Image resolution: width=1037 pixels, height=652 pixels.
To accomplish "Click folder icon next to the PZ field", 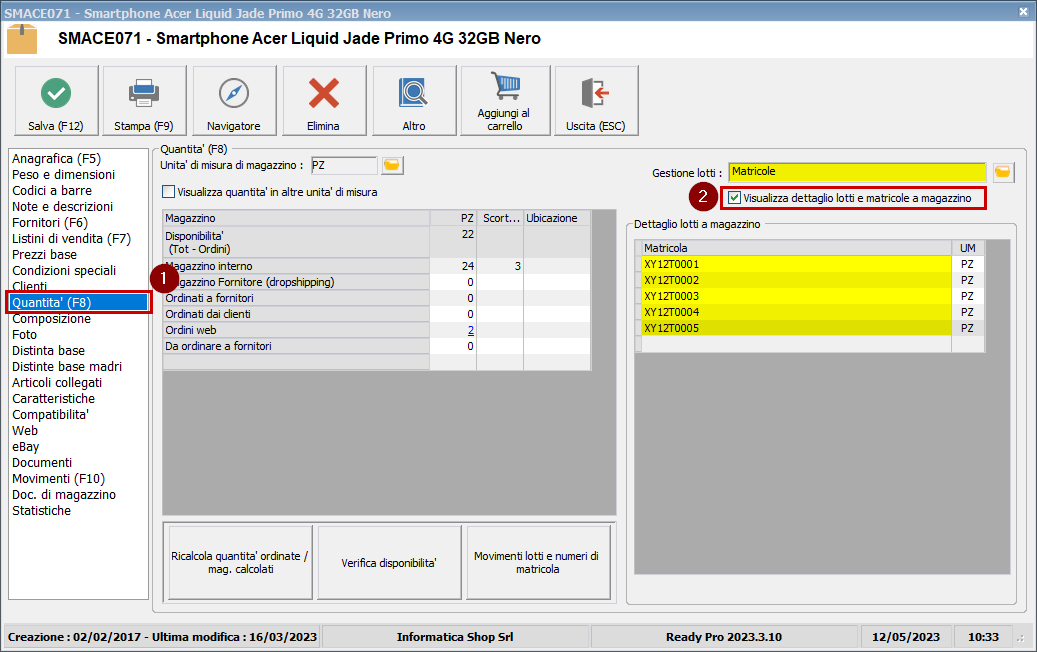I will click(x=391, y=164).
